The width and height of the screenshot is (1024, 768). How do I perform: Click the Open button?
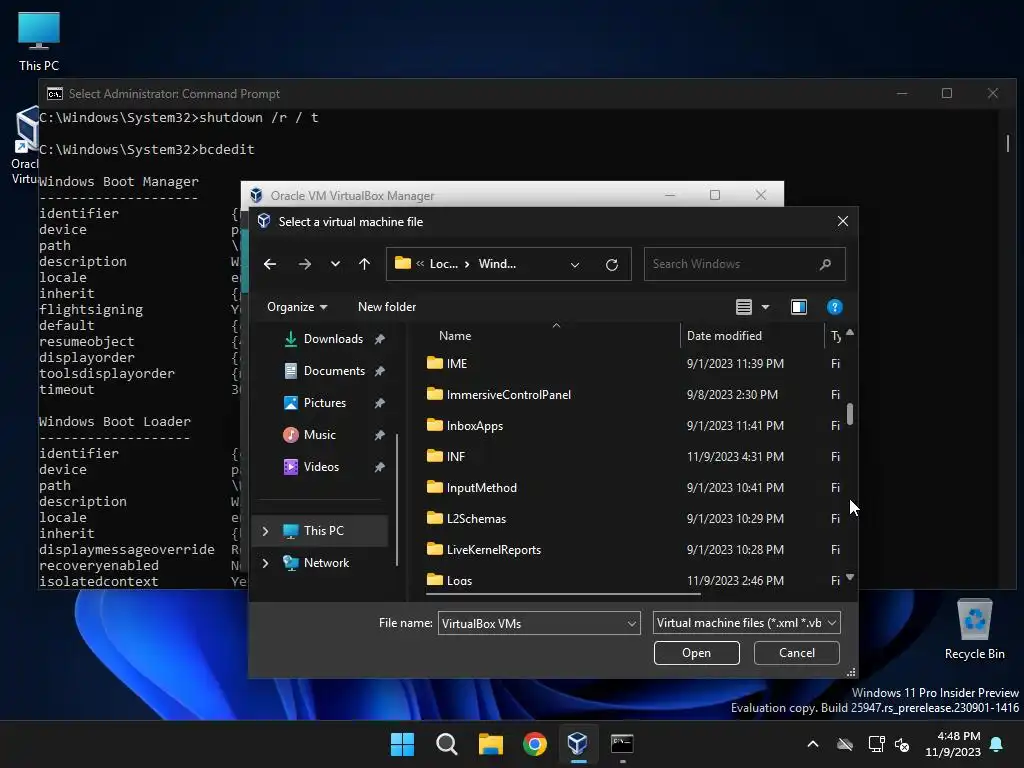click(696, 653)
